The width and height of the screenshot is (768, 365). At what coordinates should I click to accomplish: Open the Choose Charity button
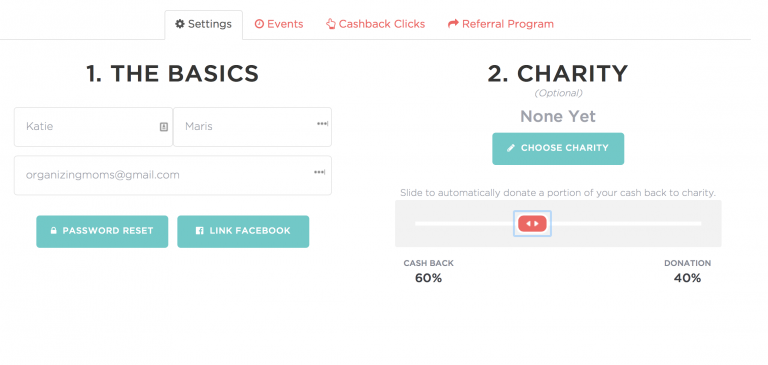click(558, 148)
